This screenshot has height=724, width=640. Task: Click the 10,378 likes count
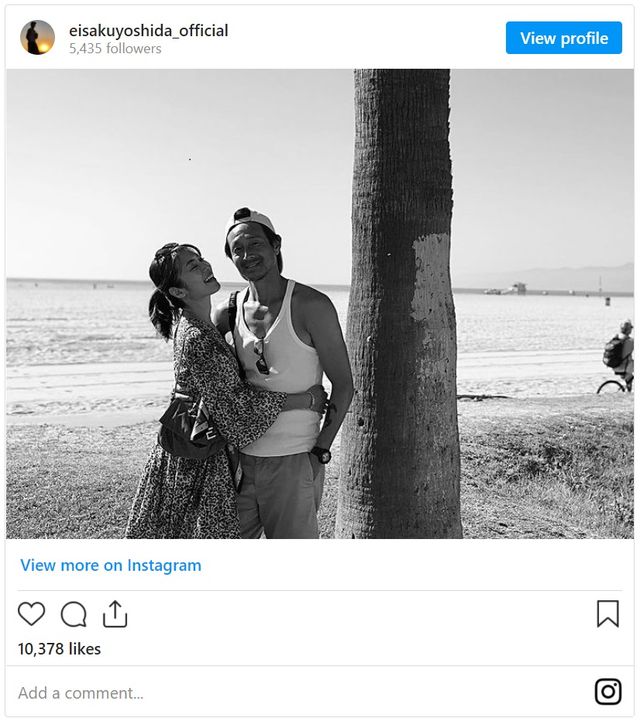[x=59, y=649]
